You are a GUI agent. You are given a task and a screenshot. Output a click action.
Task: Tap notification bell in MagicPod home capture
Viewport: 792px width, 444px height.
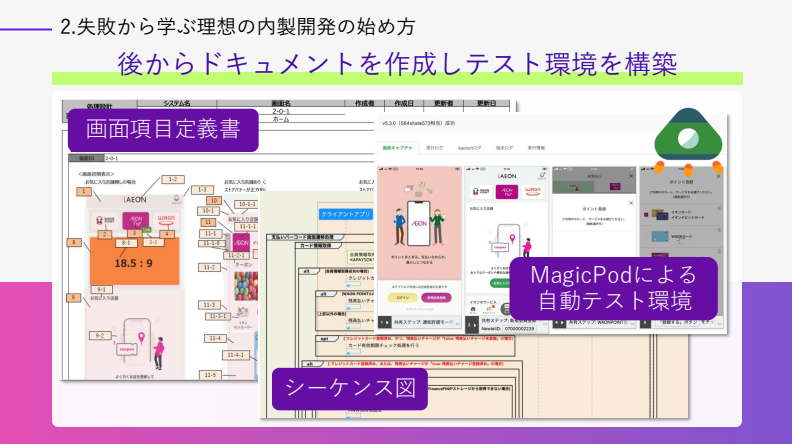pyautogui.click(x=542, y=175)
